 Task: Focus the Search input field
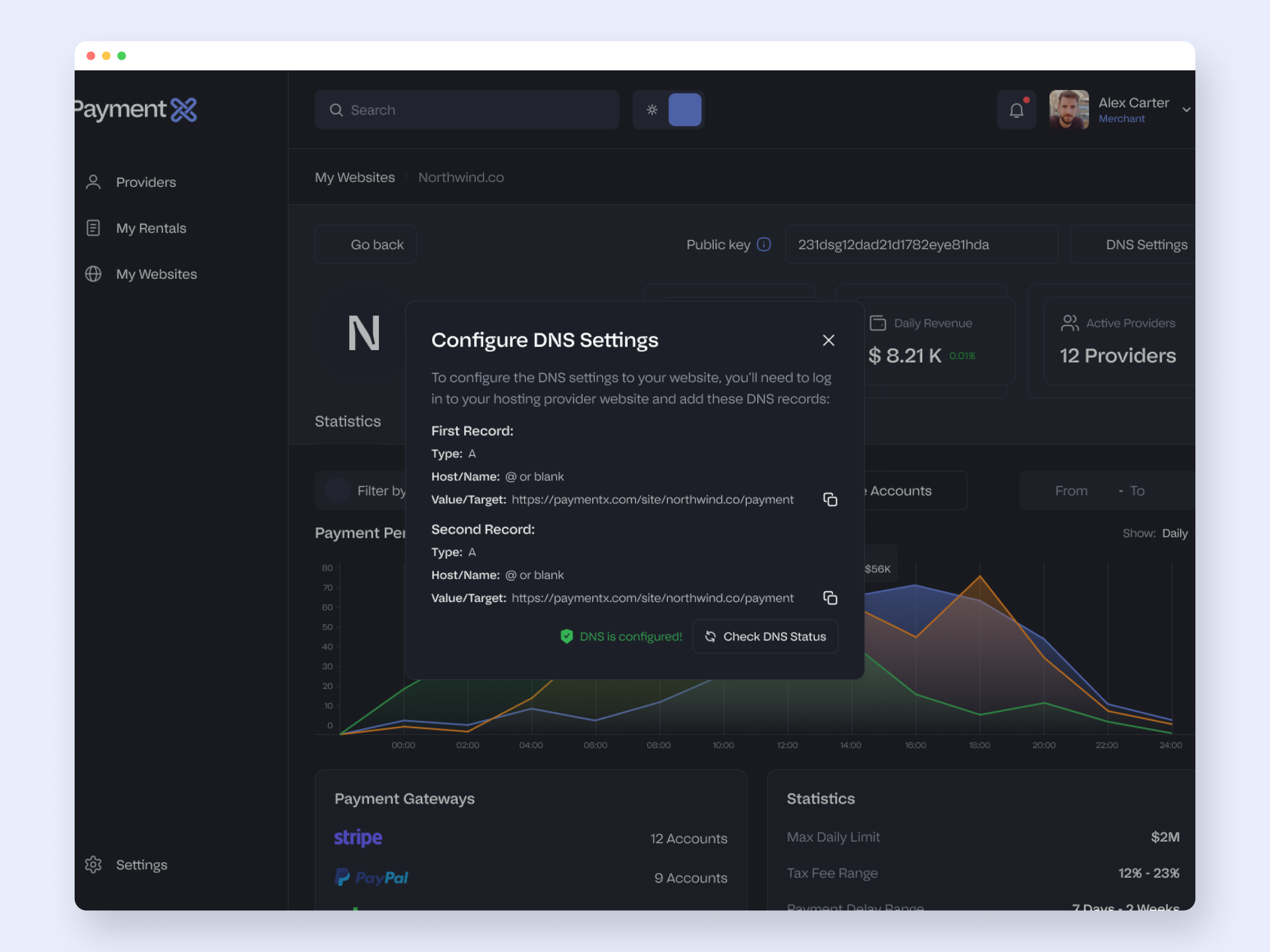tap(467, 109)
